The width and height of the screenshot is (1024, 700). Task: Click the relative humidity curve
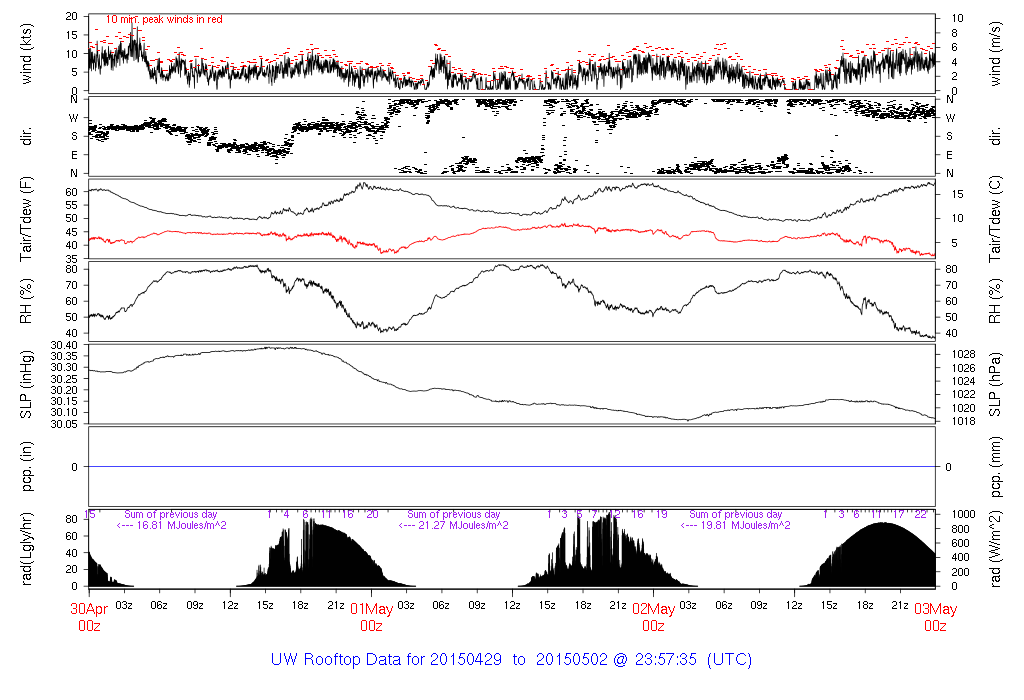coord(512,268)
